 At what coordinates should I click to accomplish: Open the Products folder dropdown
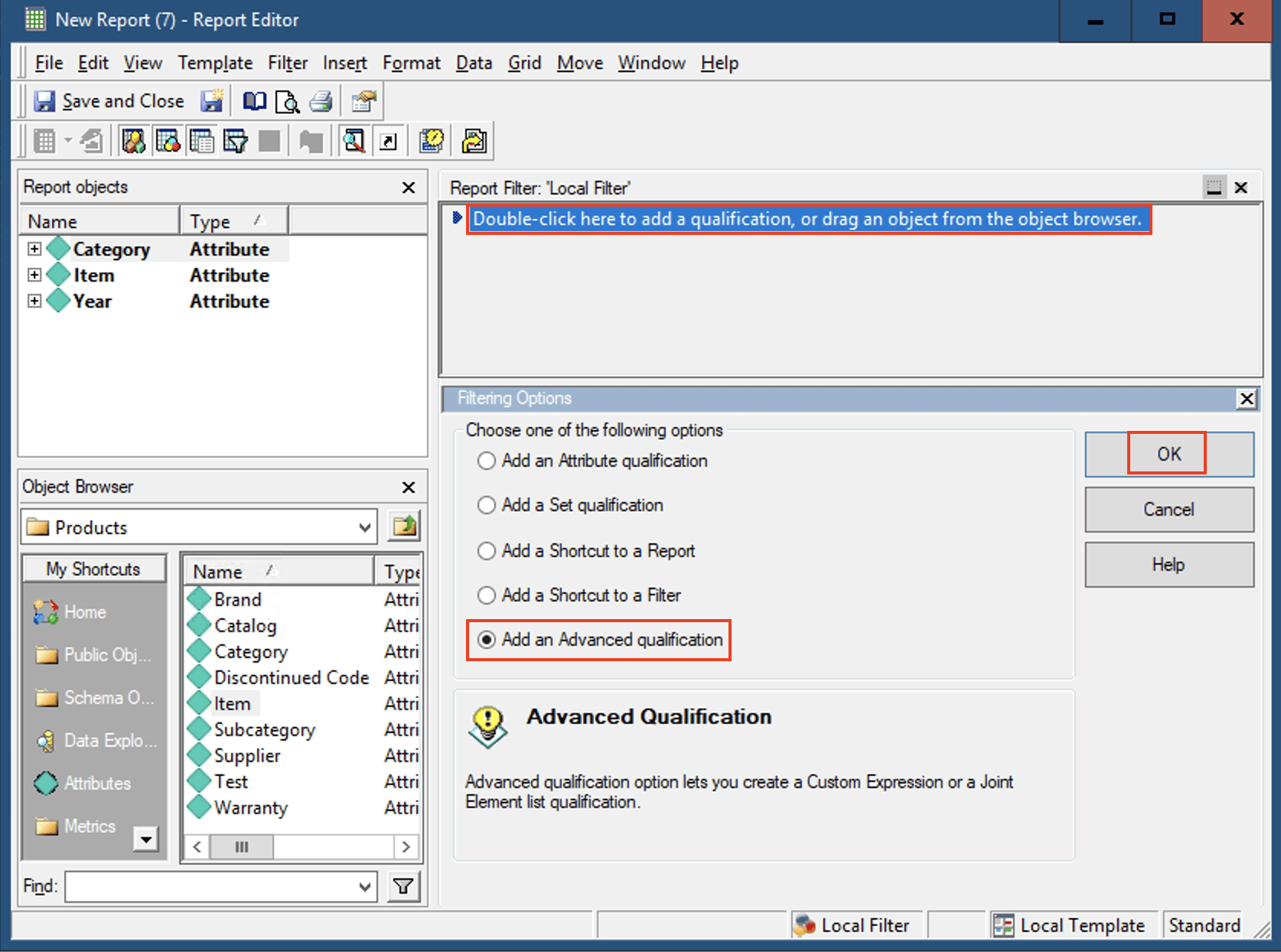click(364, 527)
